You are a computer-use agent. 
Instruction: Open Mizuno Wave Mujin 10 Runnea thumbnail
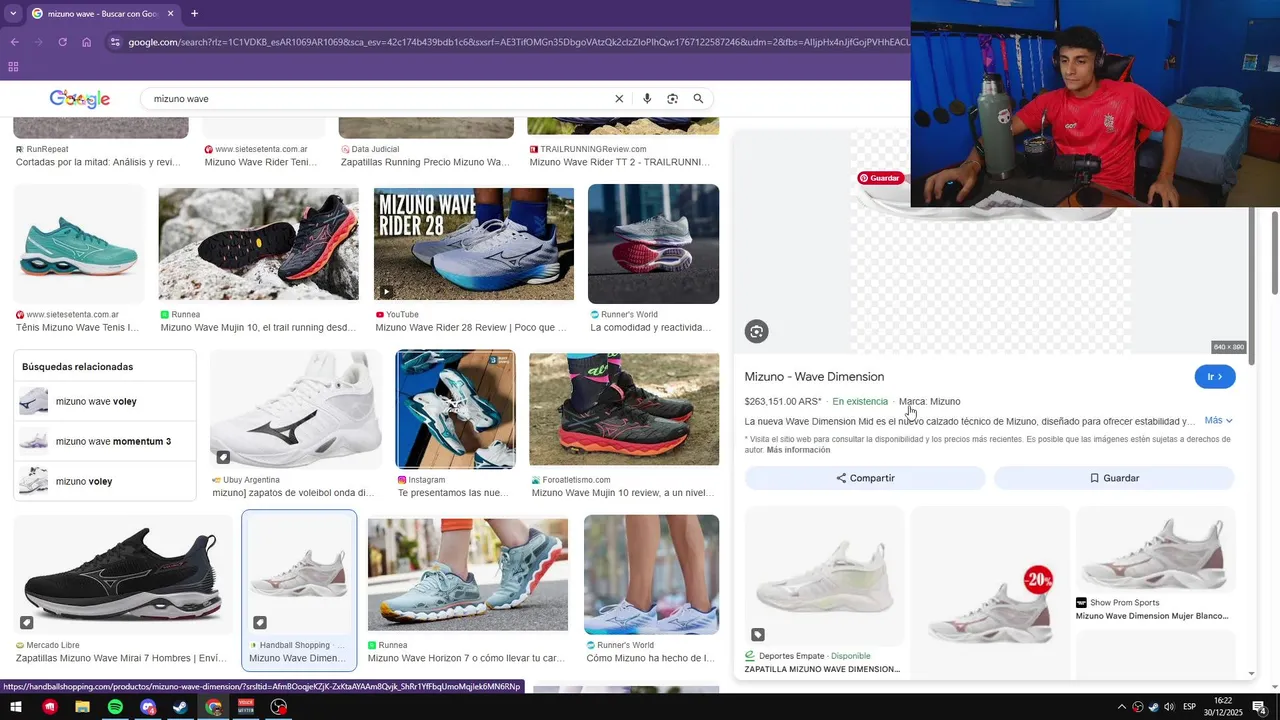tap(258, 244)
